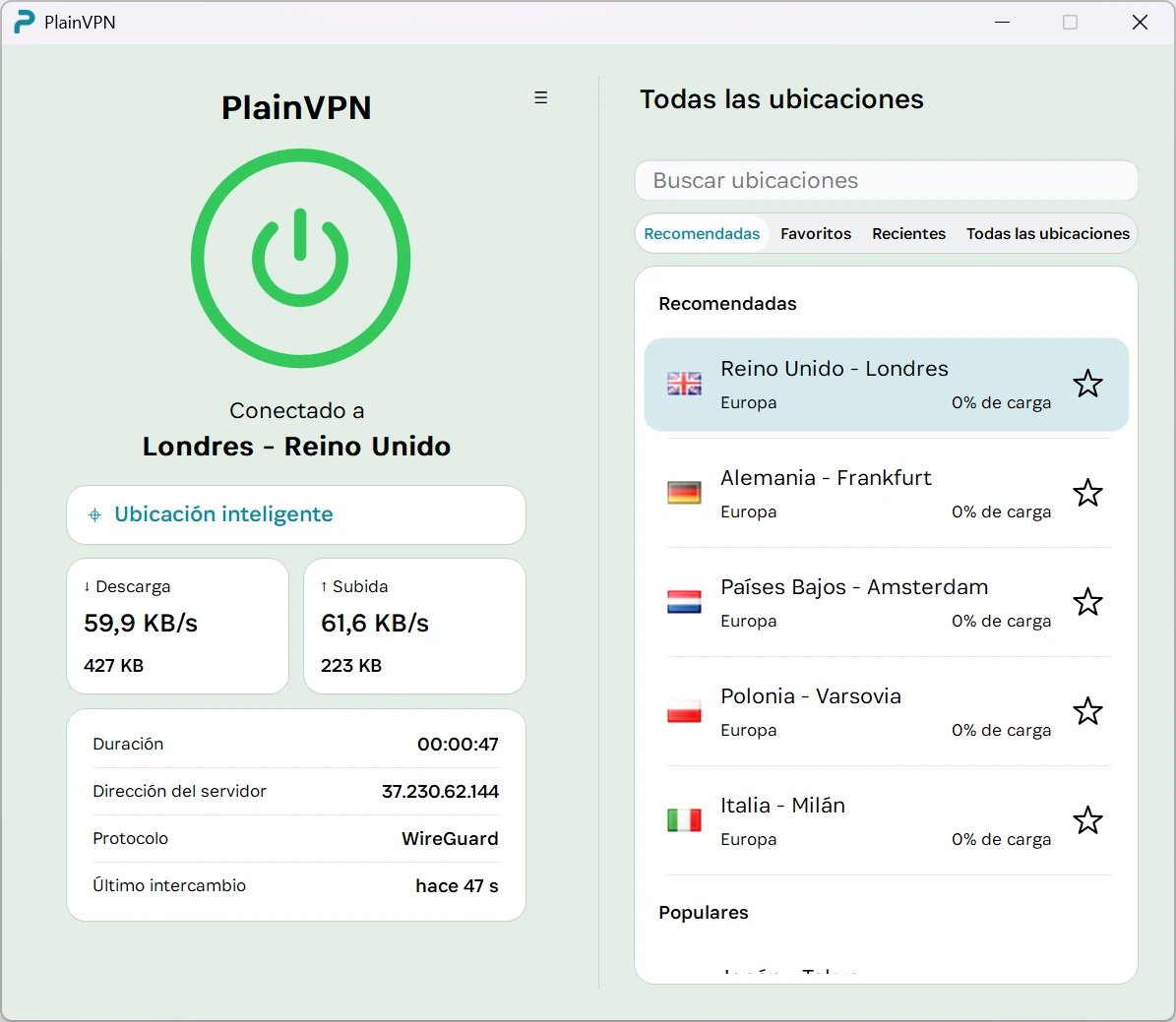Close the PlainVPN window
The image size is (1176, 1022).
point(1140,22)
